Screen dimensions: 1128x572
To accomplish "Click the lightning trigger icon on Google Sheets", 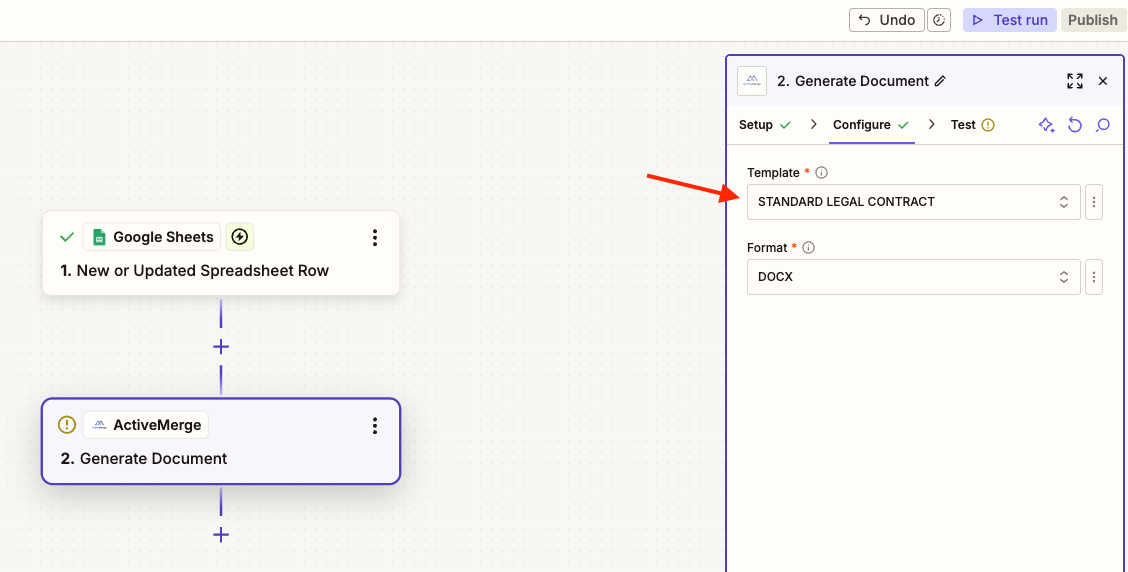I will pos(239,237).
